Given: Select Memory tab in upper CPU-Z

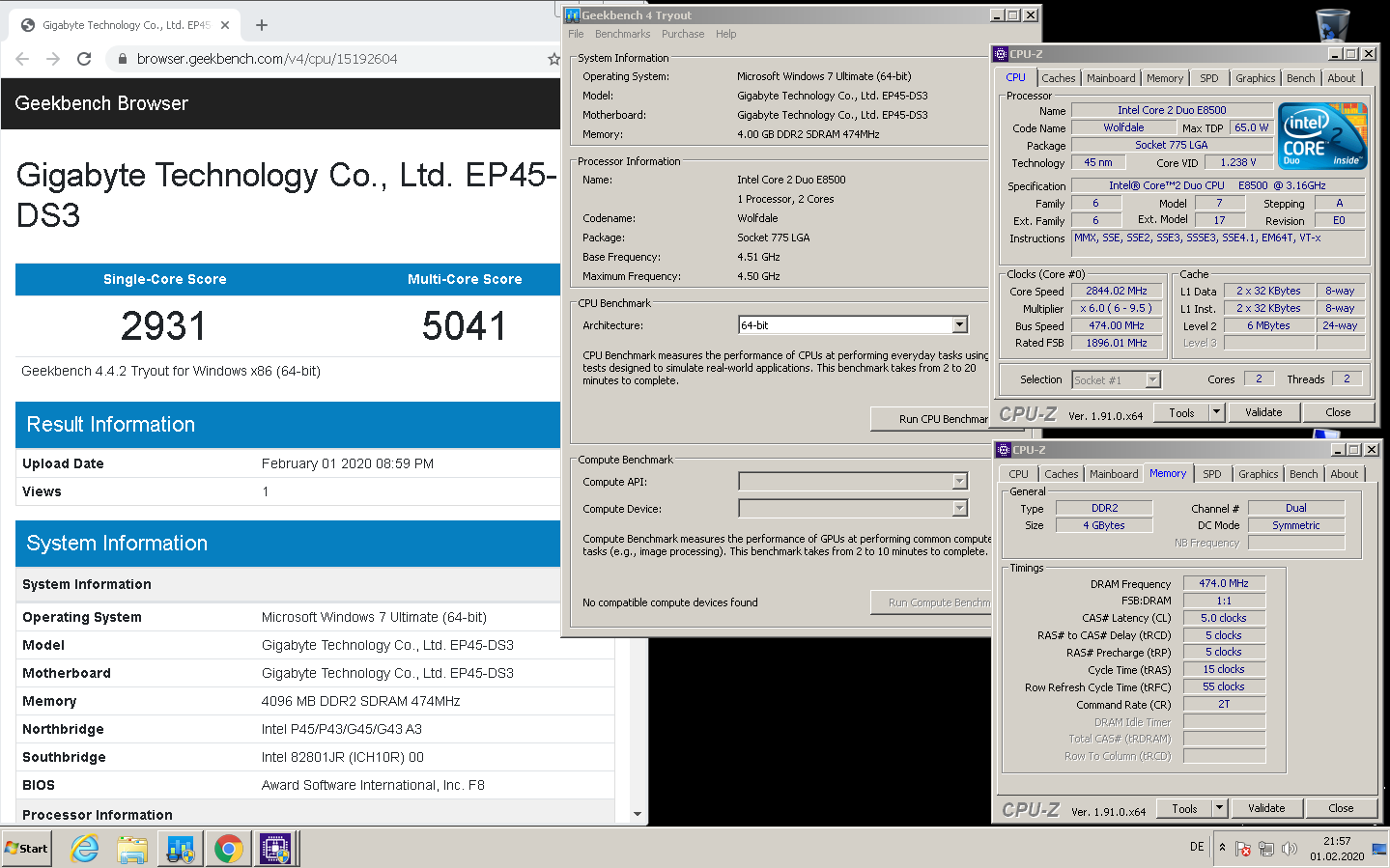Looking at the screenshot, I should [1165, 78].
